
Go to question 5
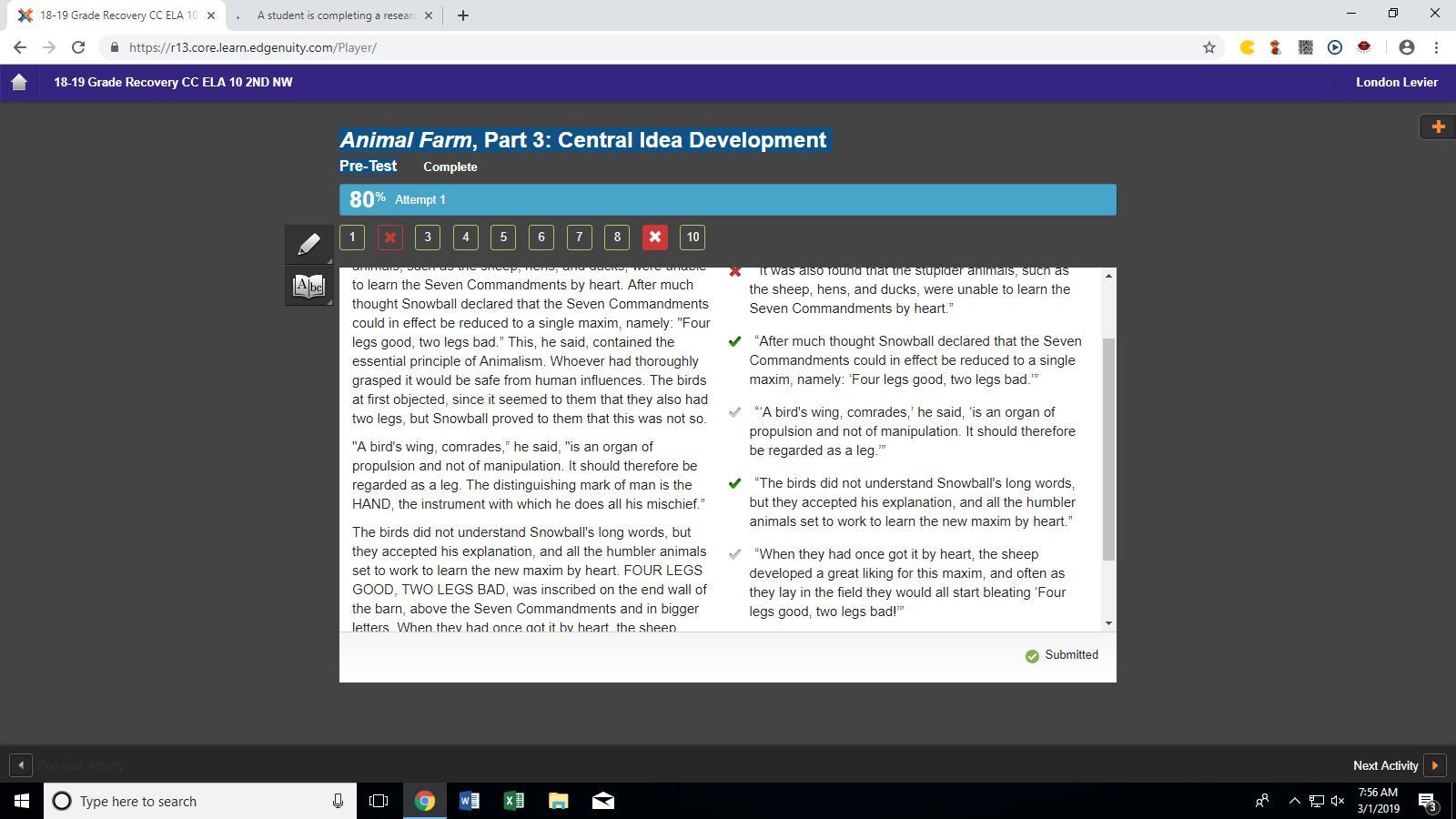click(503, 238)
